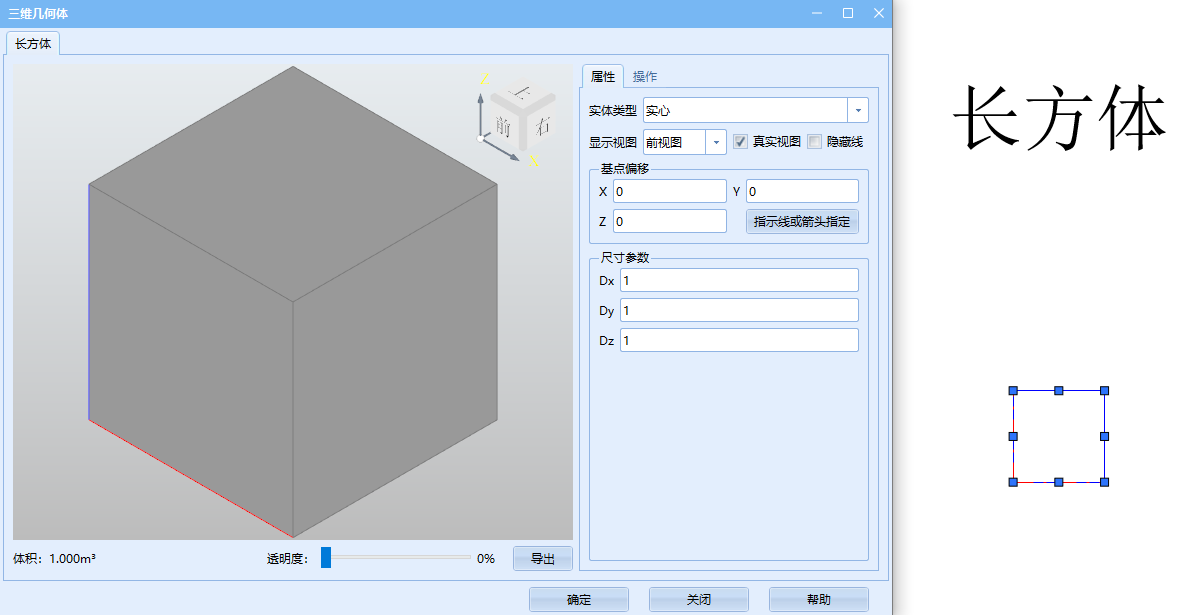Screen dimensions: 1199x615
Task: Click the 右 (right) face of the view cube
Action: [545, 125]
